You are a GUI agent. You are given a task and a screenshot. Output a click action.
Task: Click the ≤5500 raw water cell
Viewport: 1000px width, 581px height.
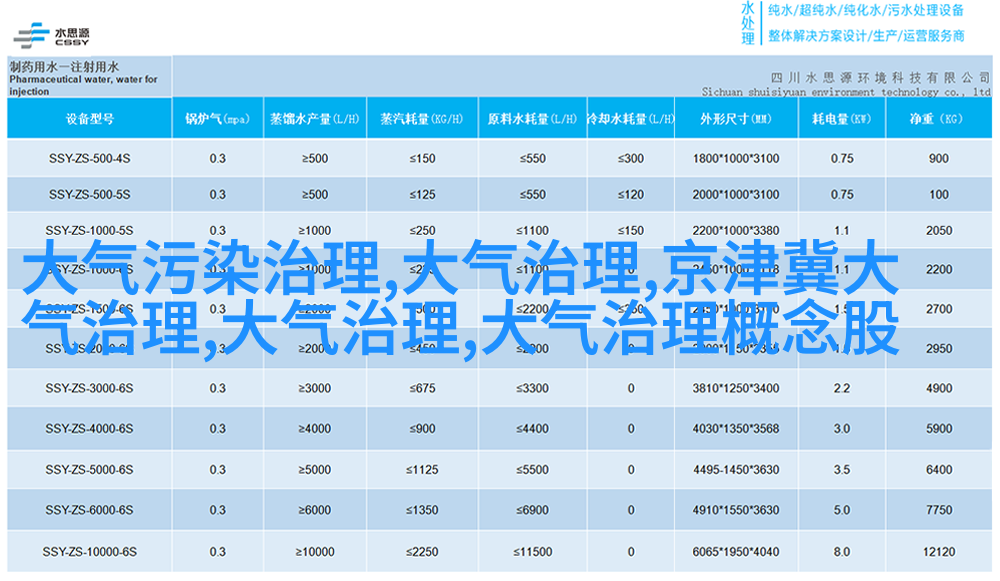pos(533,469)
